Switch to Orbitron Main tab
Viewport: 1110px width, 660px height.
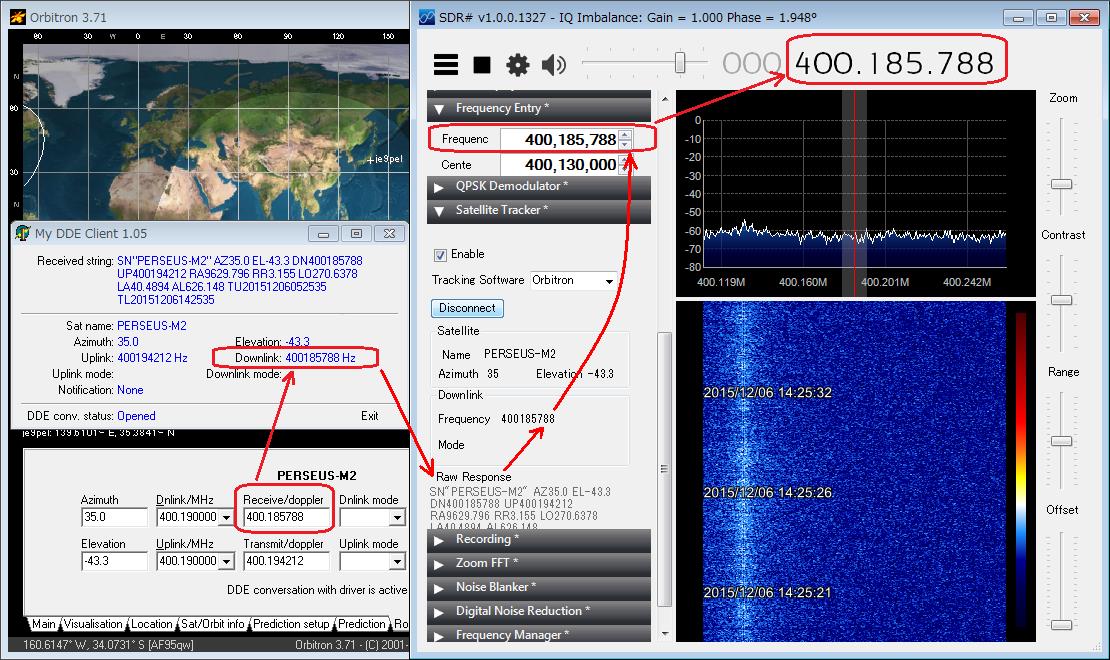pyautogui.click(x=43, y=624)
